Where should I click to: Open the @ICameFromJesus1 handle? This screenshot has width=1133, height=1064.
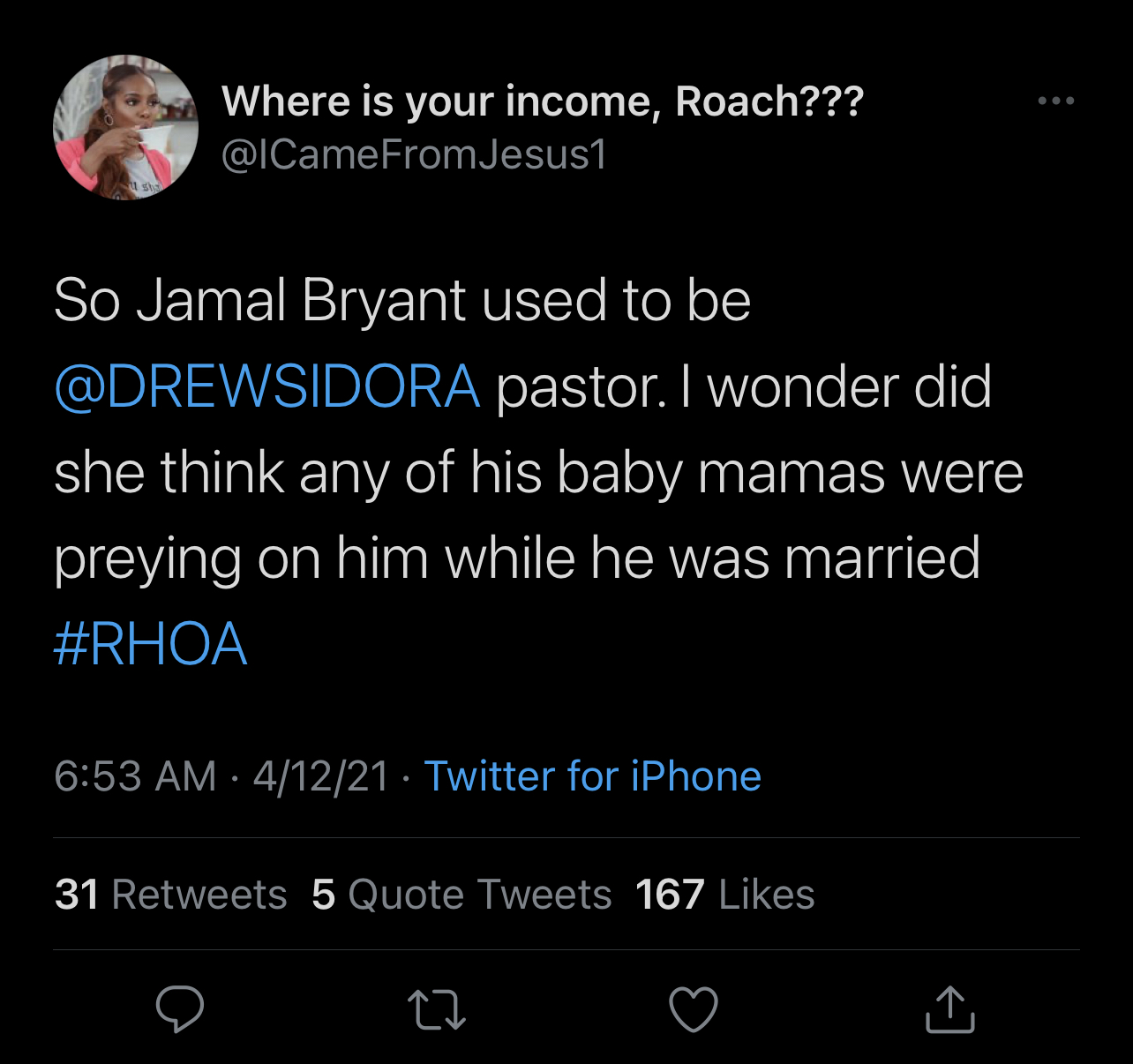pyautogui.click(x=414, y=154)
